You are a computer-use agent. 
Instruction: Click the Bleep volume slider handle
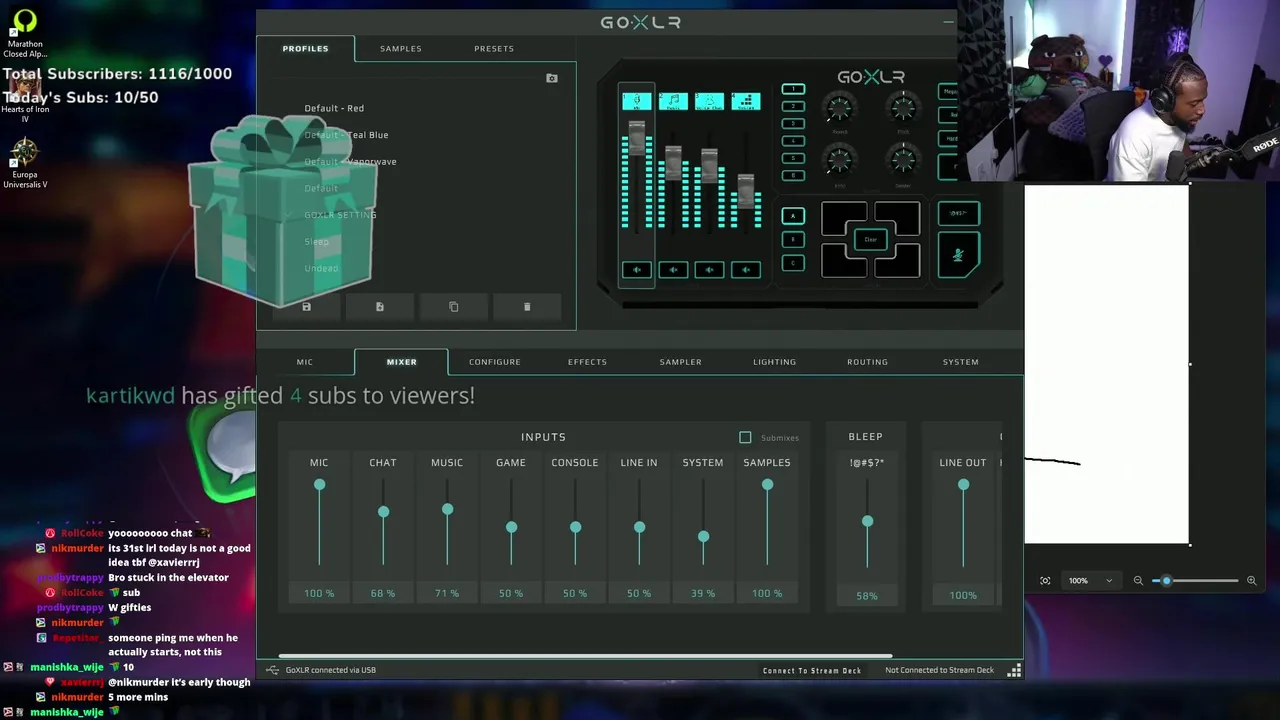[x=867, y=522]
